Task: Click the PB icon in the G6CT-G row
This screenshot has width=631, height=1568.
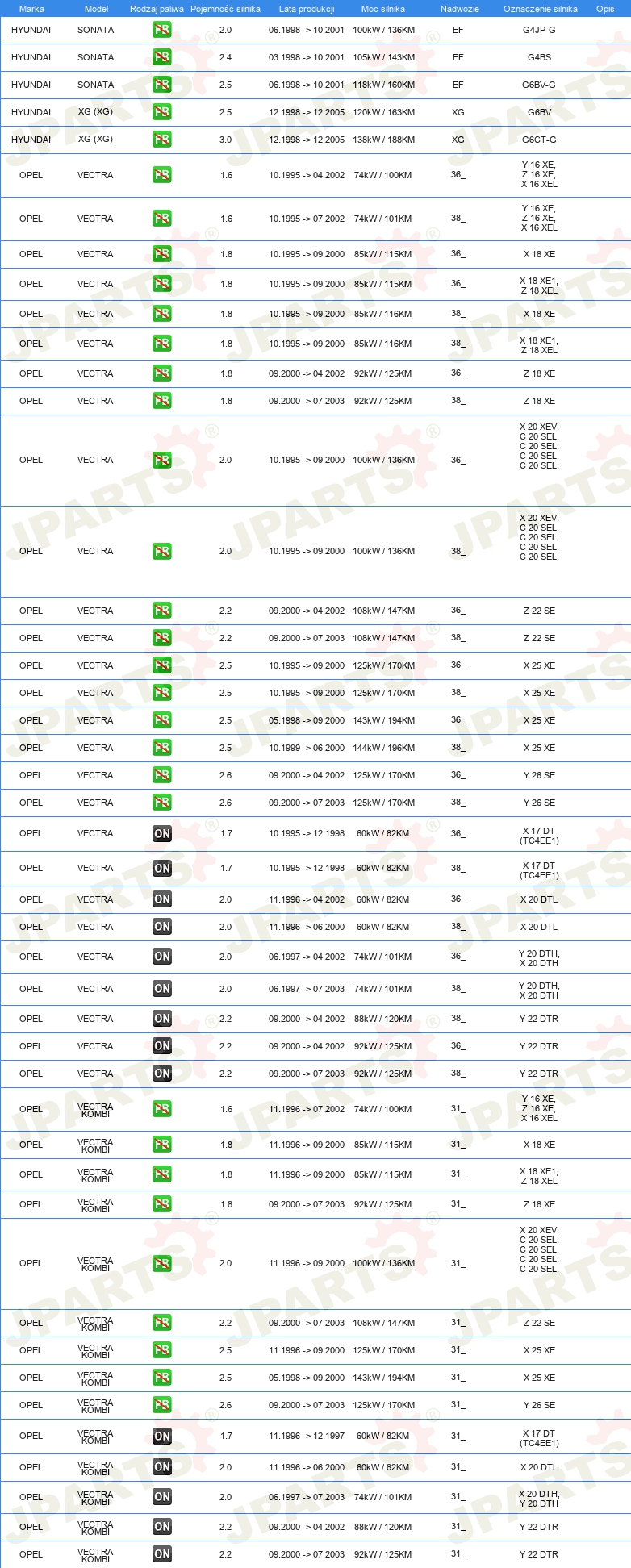Action: (x=161, y=140)
